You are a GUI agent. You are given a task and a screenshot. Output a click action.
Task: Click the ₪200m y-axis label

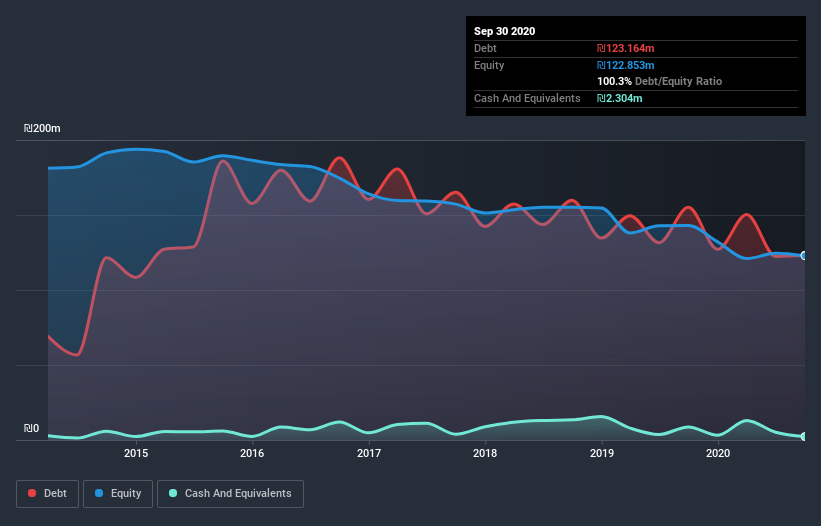click(x=42, y=128)
